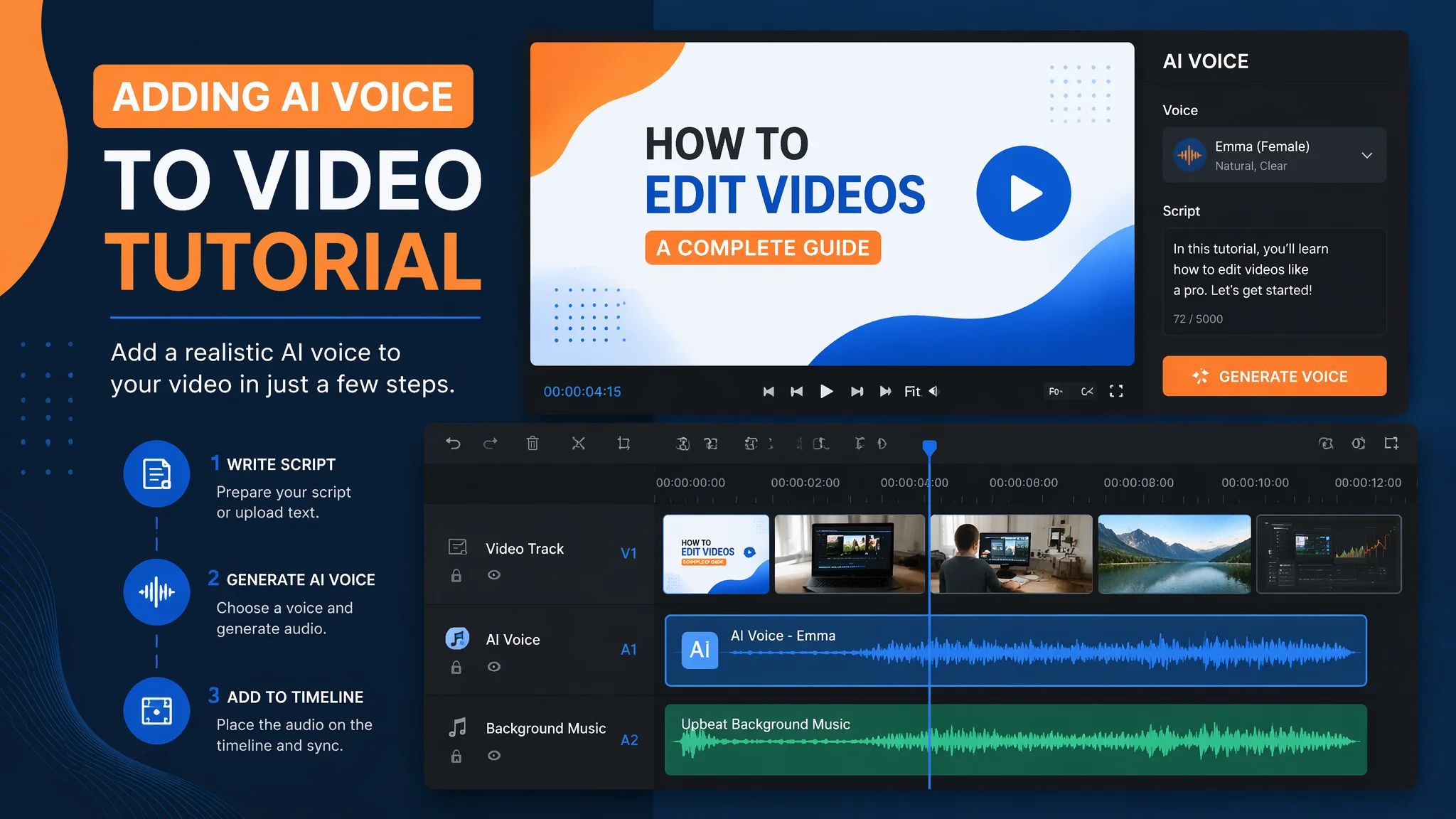This screenshot has height=819, width=1456.
Task: Click the A1 track label
Action: click(x=628, y=649)
